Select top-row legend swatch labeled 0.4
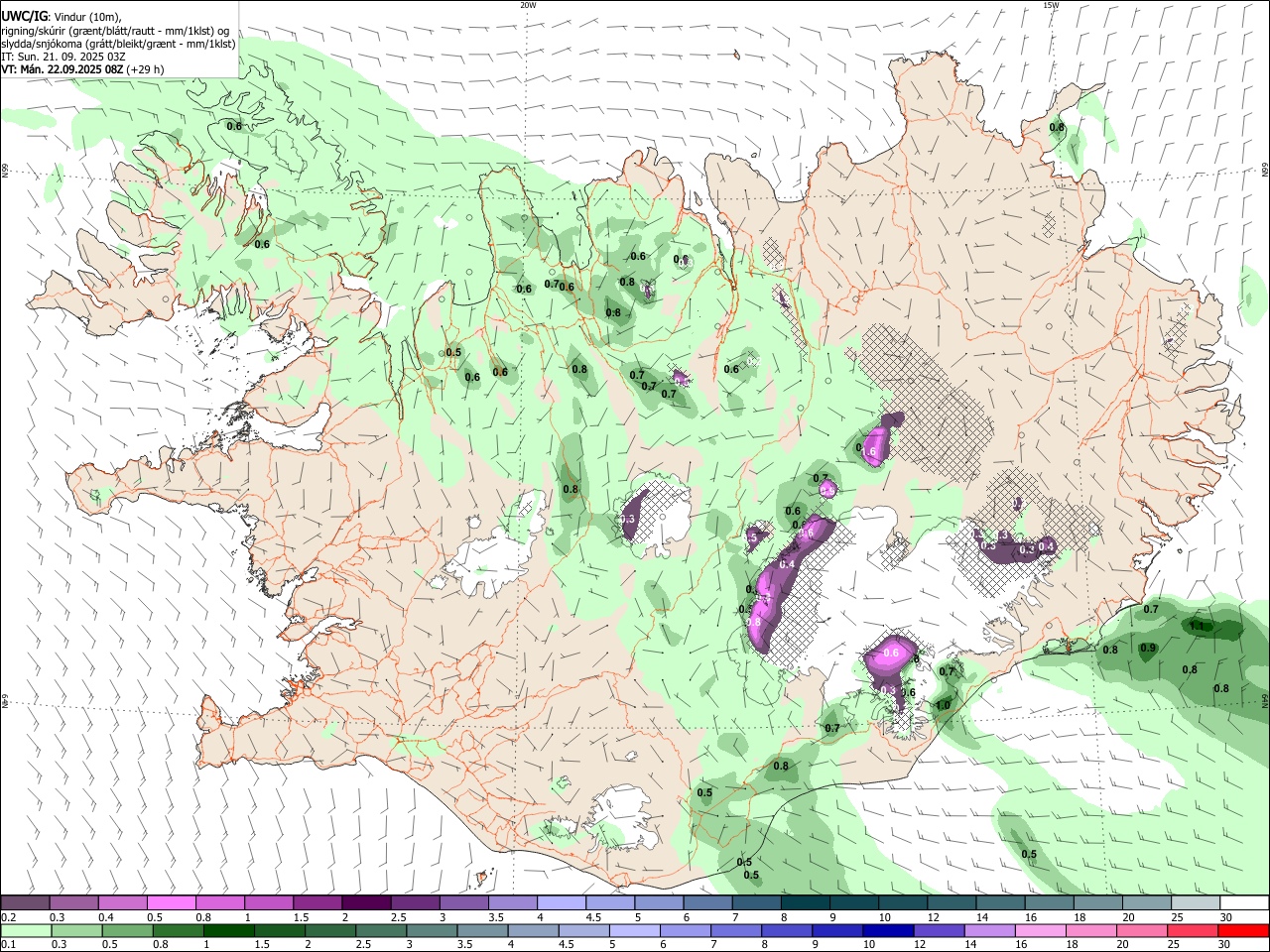Viewport: 1270px width, 952px height. [123, 902]
